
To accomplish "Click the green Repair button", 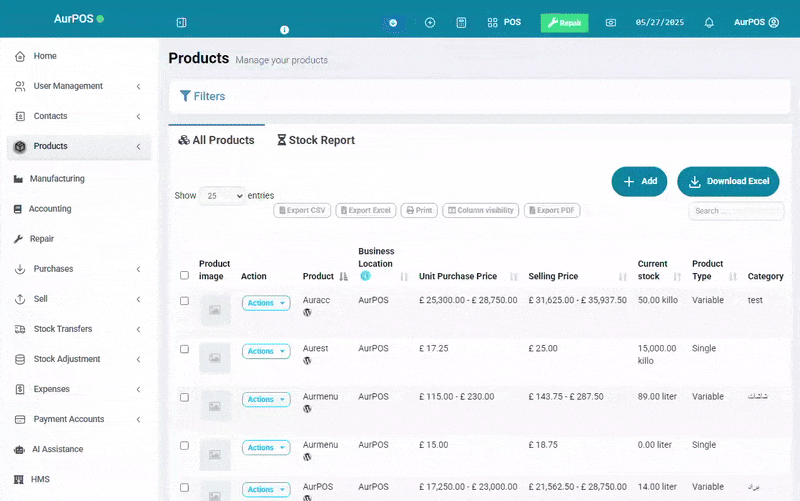I will click(x=564, y=23).
